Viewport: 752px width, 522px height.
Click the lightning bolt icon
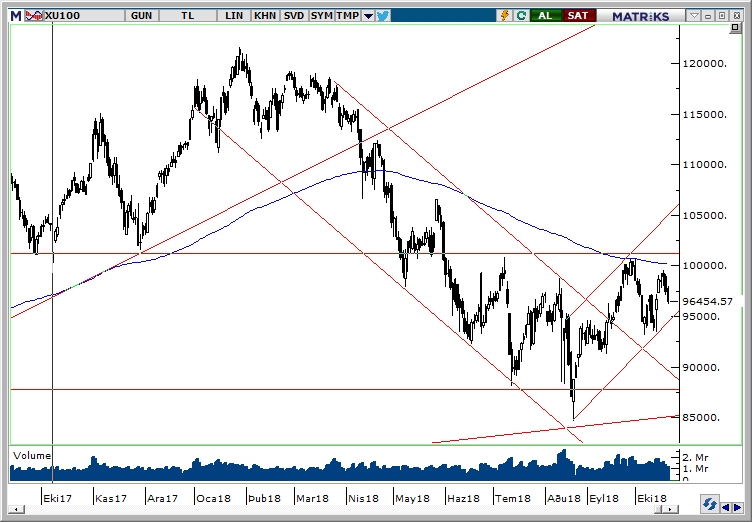click(x=505, y=16)
